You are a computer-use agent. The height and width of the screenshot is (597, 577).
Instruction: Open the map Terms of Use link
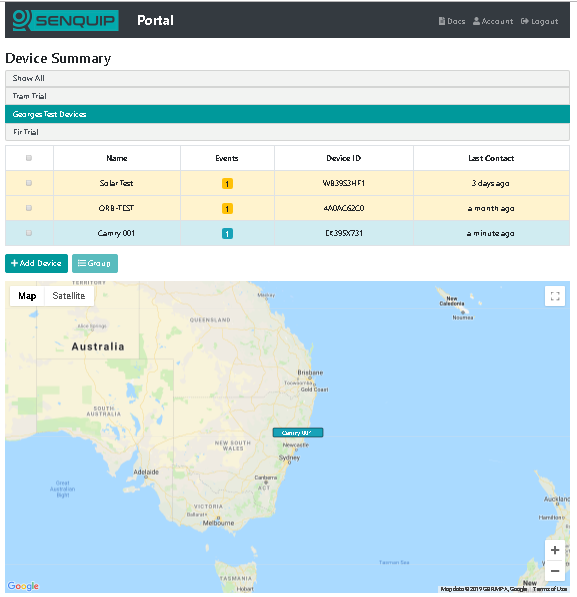[550, 589]
